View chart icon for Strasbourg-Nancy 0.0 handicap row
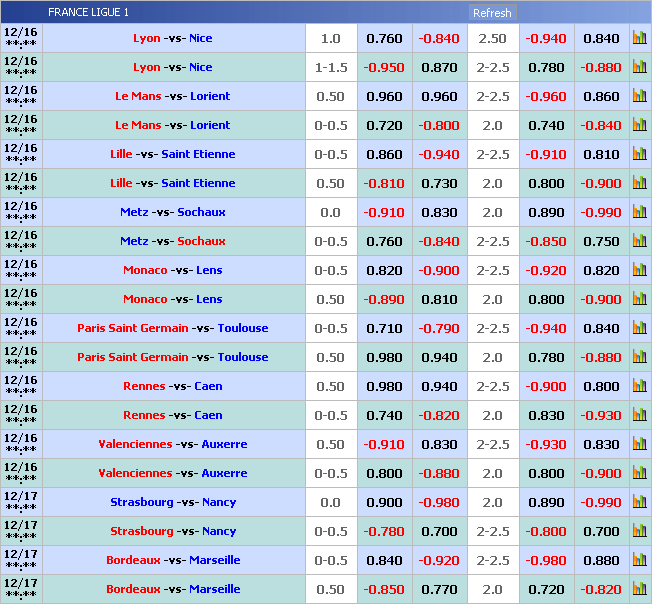 point(640,503)
